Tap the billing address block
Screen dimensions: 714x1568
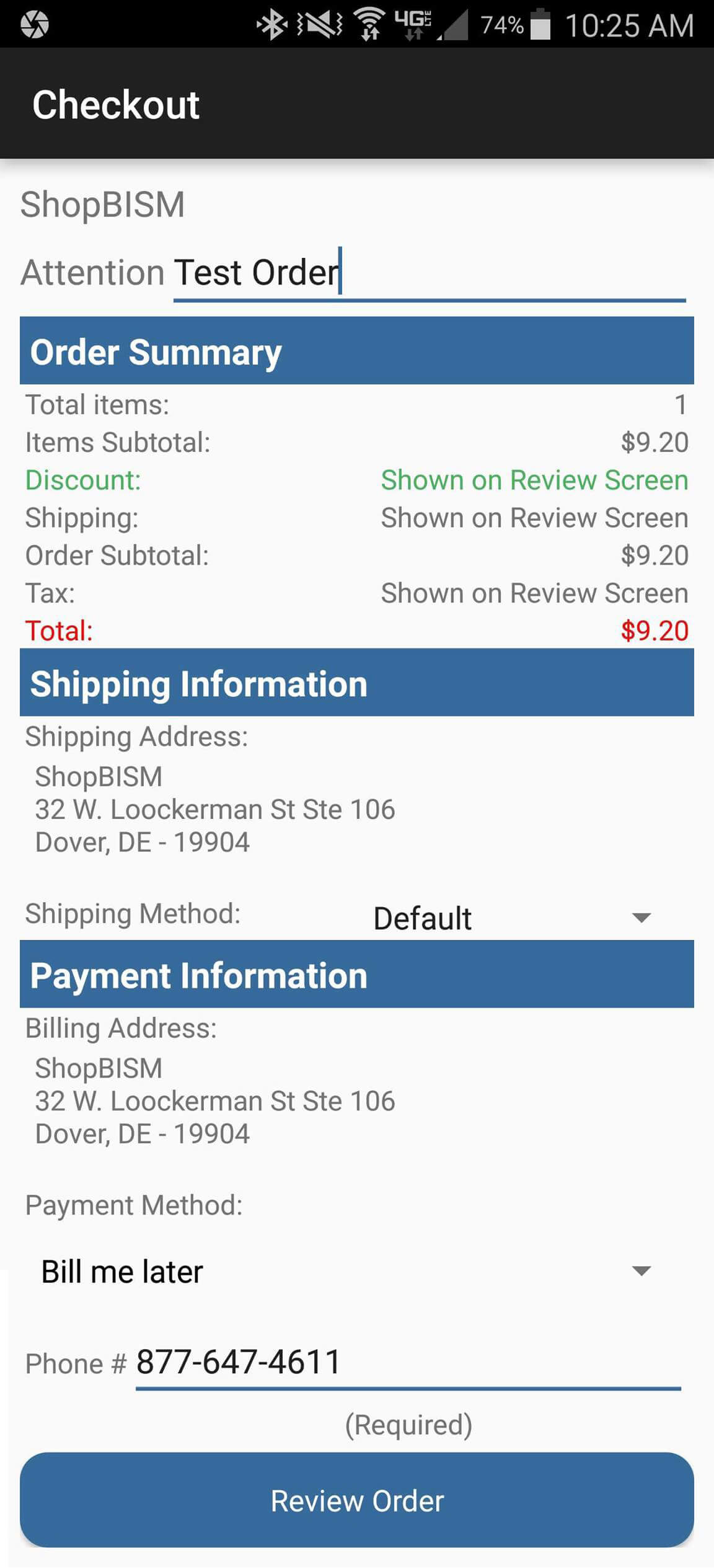pyautogui.click(x=214, y=1101)
